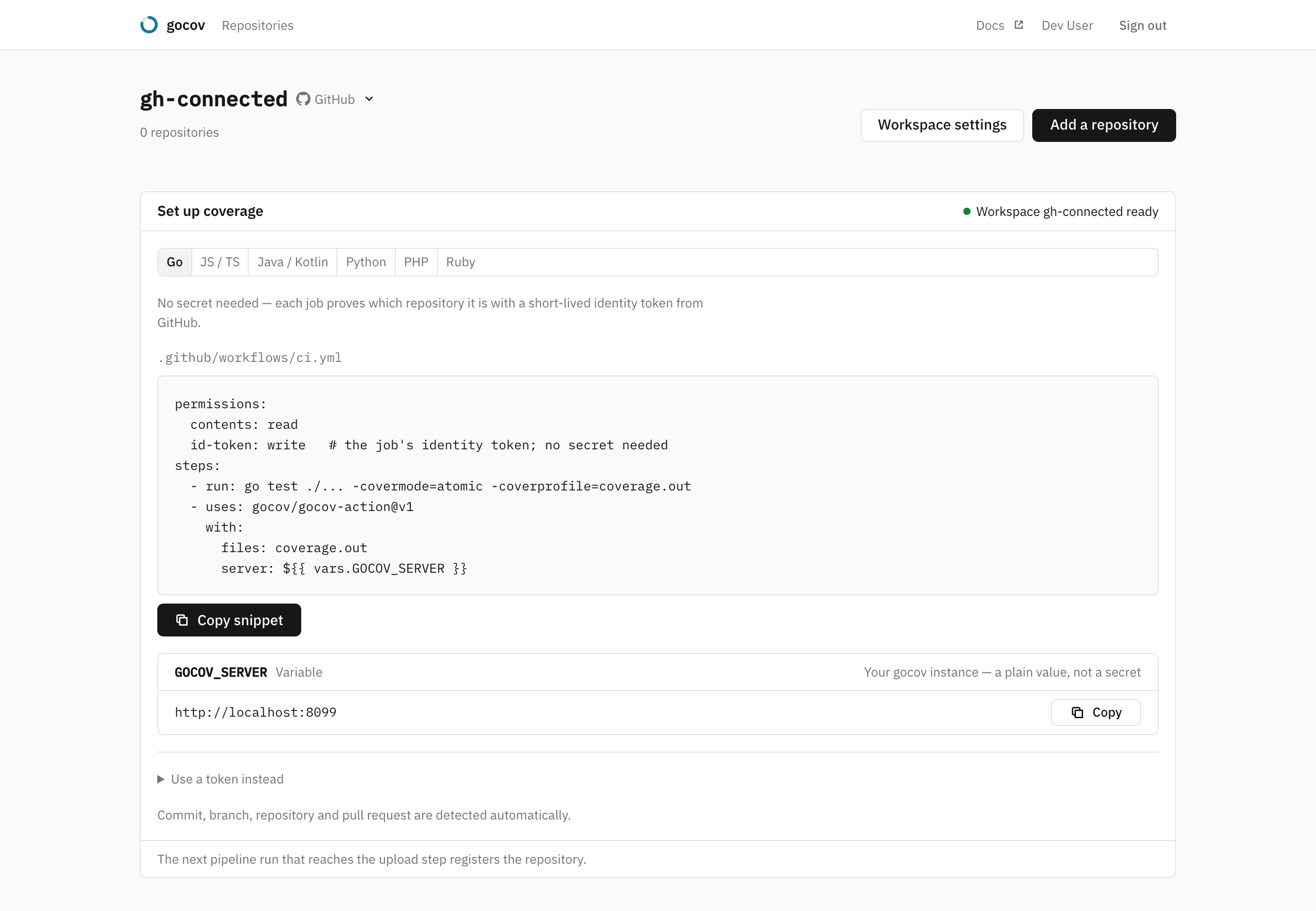This screenshot has height=911, width=1316.
Task: Click the '0 repositories' count text
Action: point(179,133)
